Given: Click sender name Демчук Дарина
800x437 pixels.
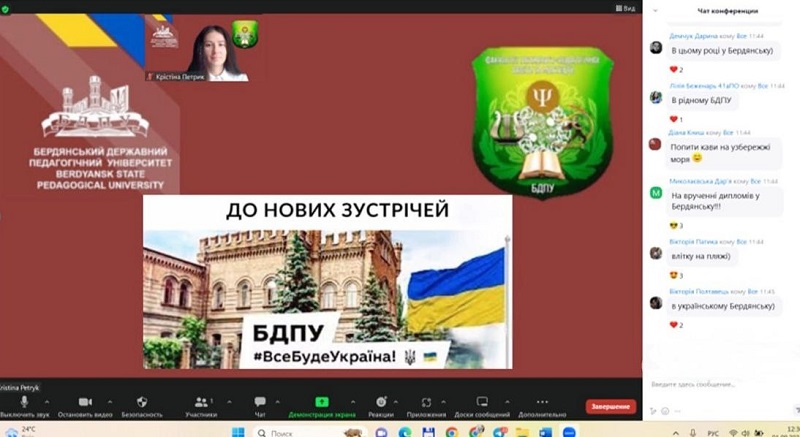Looking at the screenshot, I should 693,36.
